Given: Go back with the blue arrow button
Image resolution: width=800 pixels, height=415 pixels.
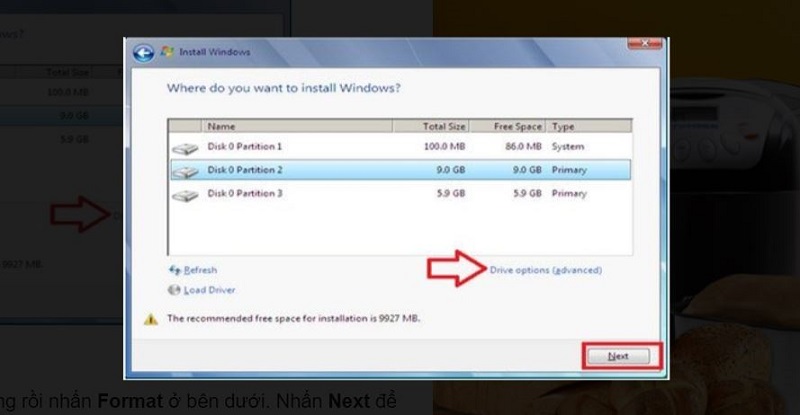Looking at the screenshot, I should 143,53.
